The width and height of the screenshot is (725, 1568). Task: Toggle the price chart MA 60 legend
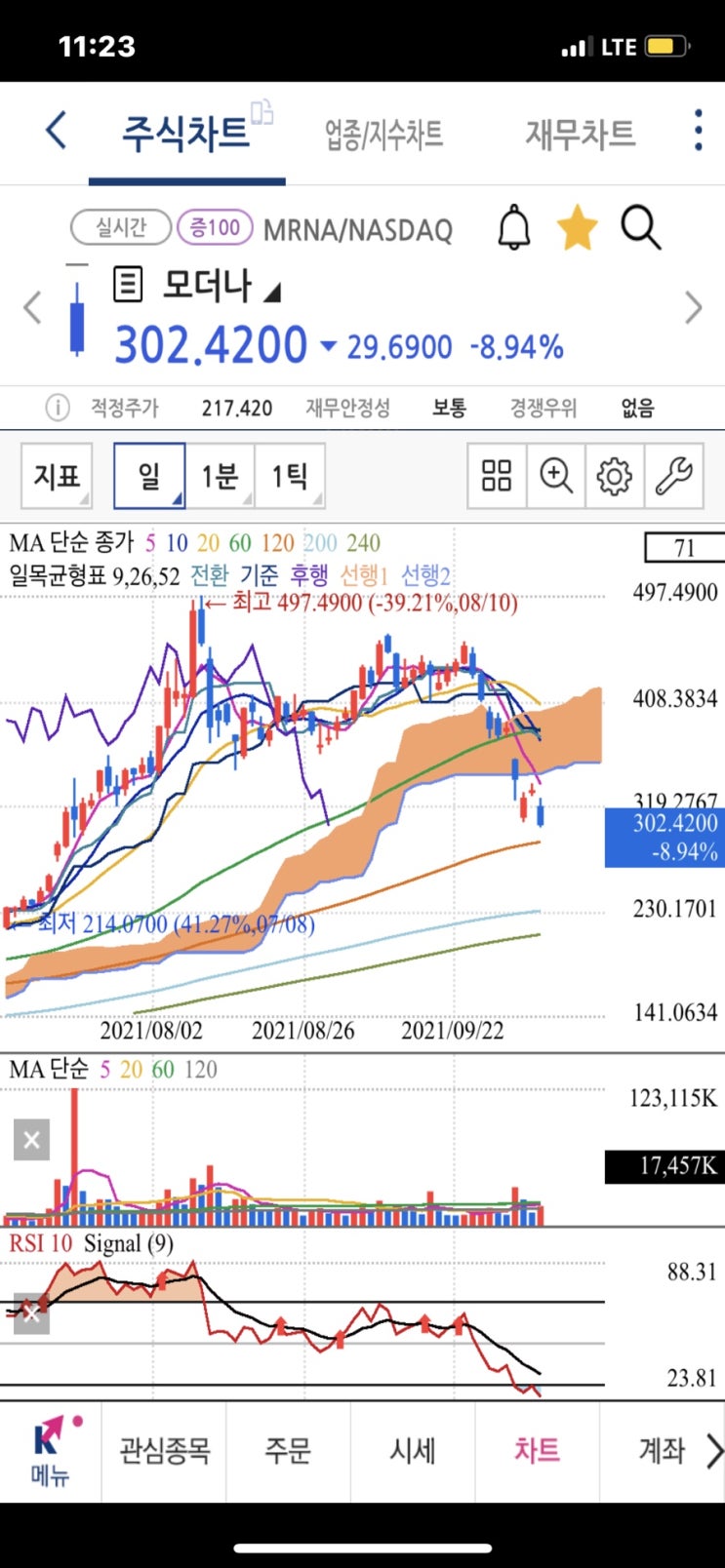(x=240, y=543)
